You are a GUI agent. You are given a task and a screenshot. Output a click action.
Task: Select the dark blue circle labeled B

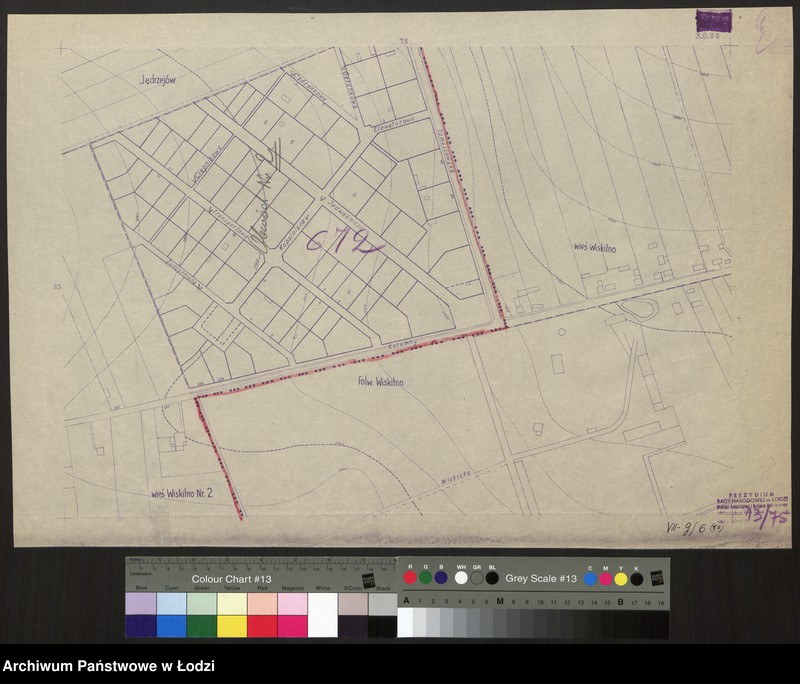point(441,578)
